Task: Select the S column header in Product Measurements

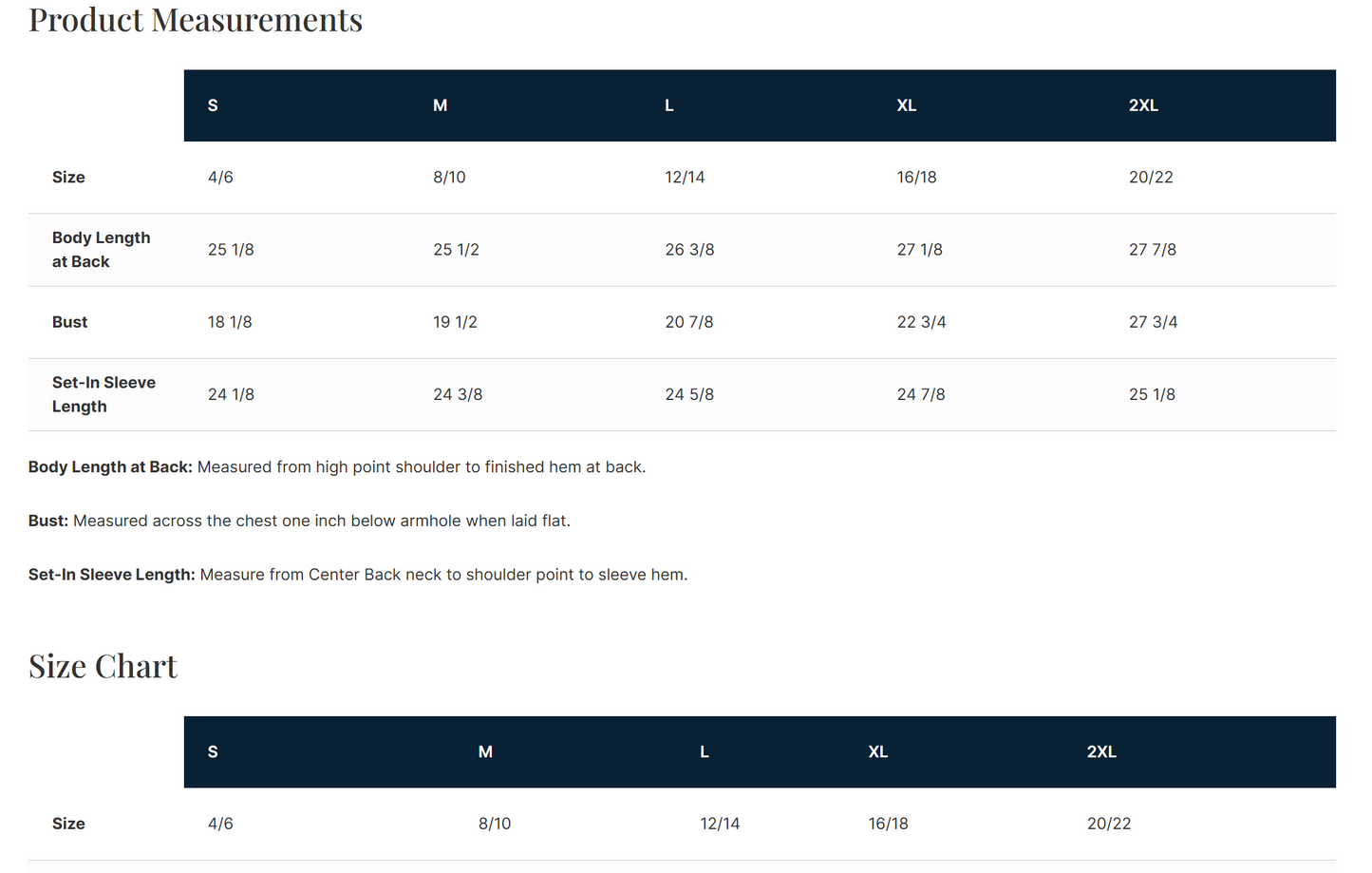Action: [x=213, y=105]
